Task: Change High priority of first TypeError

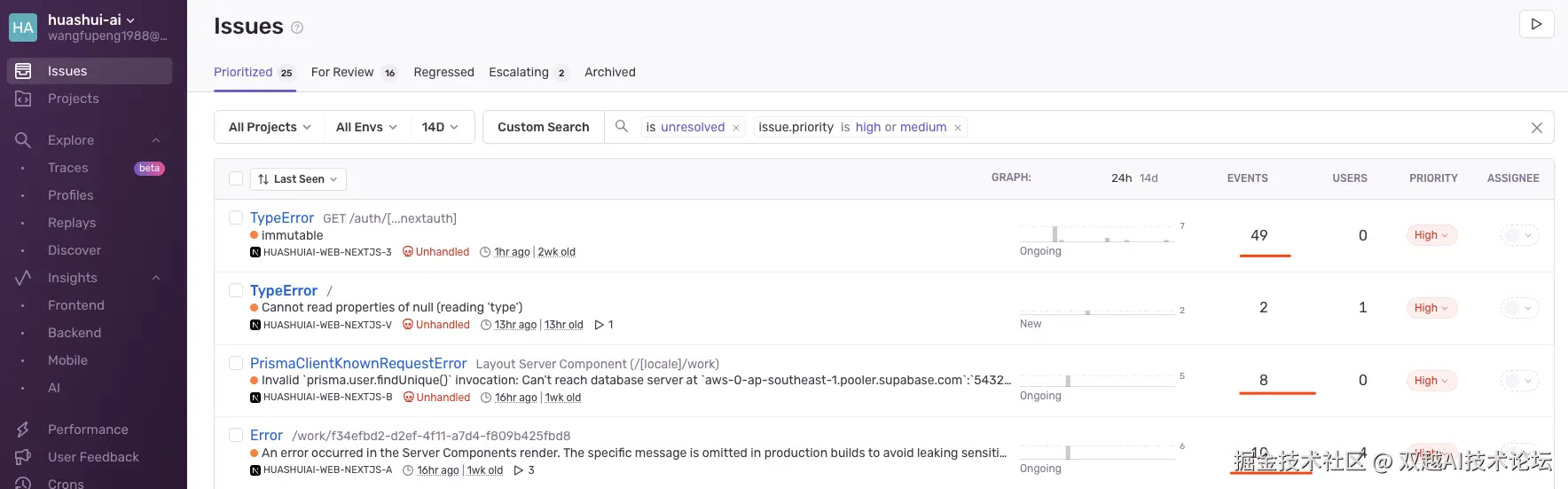Action: coord(1431,235)
